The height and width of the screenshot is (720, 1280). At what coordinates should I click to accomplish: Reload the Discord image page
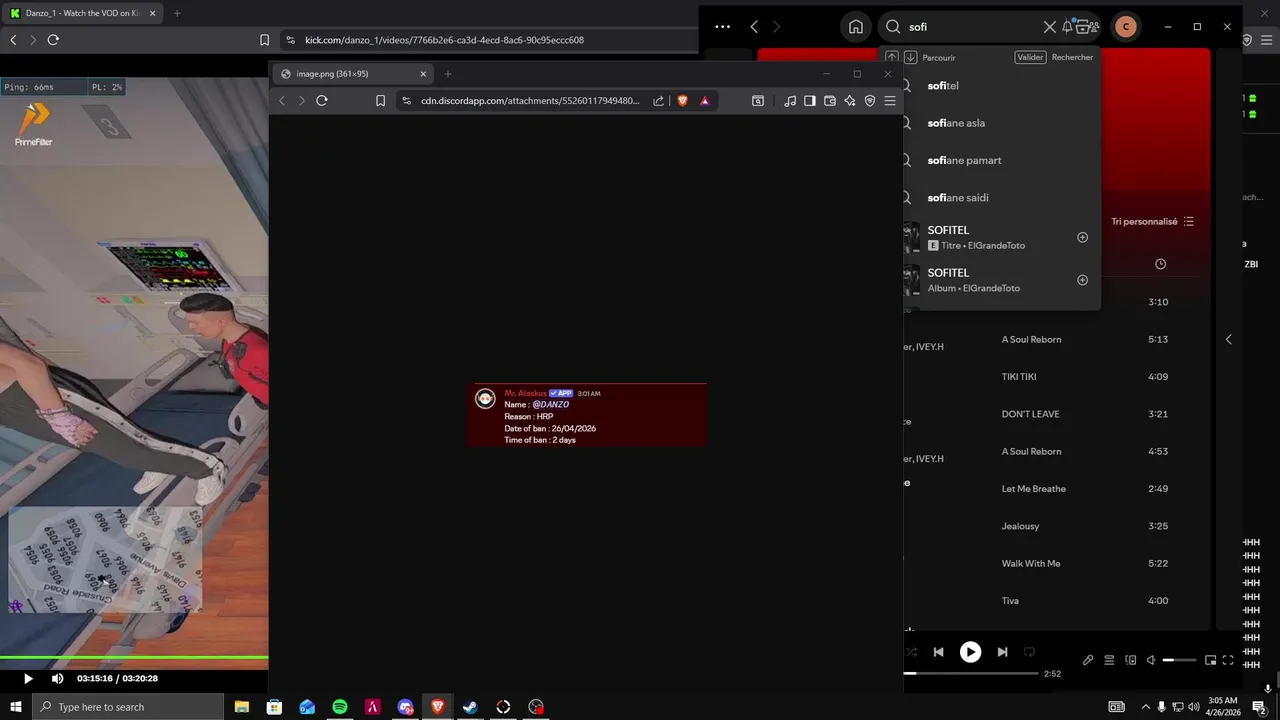(322, 100)
